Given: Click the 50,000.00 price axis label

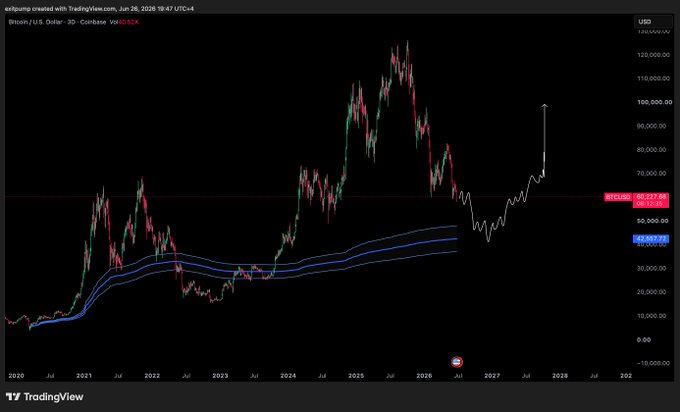Looking at the screenshot, I should (652, 221).
